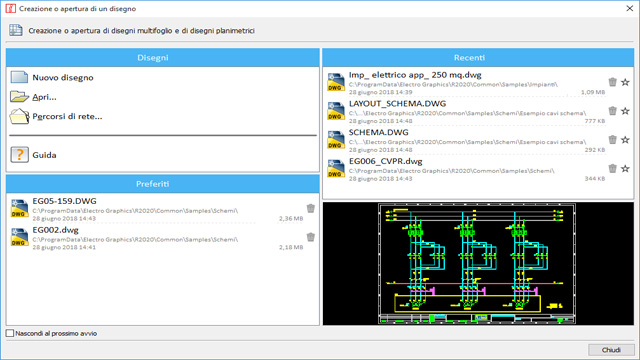
Task: Click the 2,18 MB file size
Action: (x=291, y=247)
